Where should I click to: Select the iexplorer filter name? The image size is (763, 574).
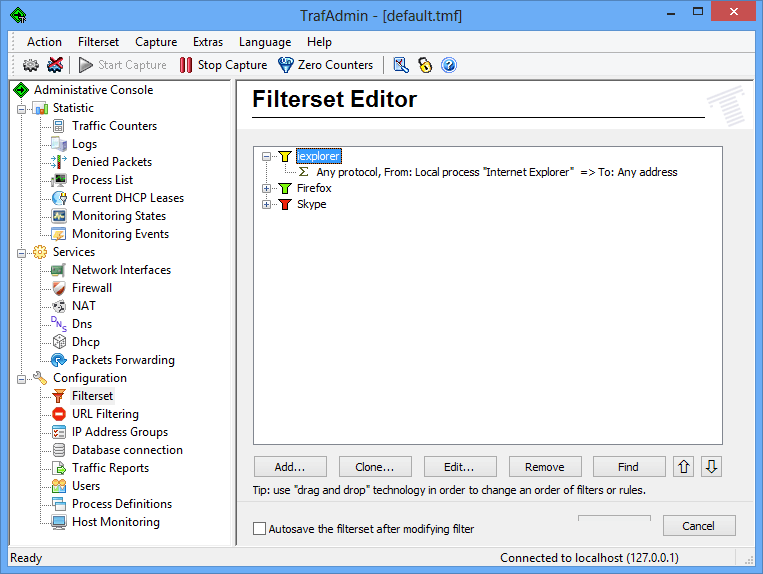coord(319,156)
